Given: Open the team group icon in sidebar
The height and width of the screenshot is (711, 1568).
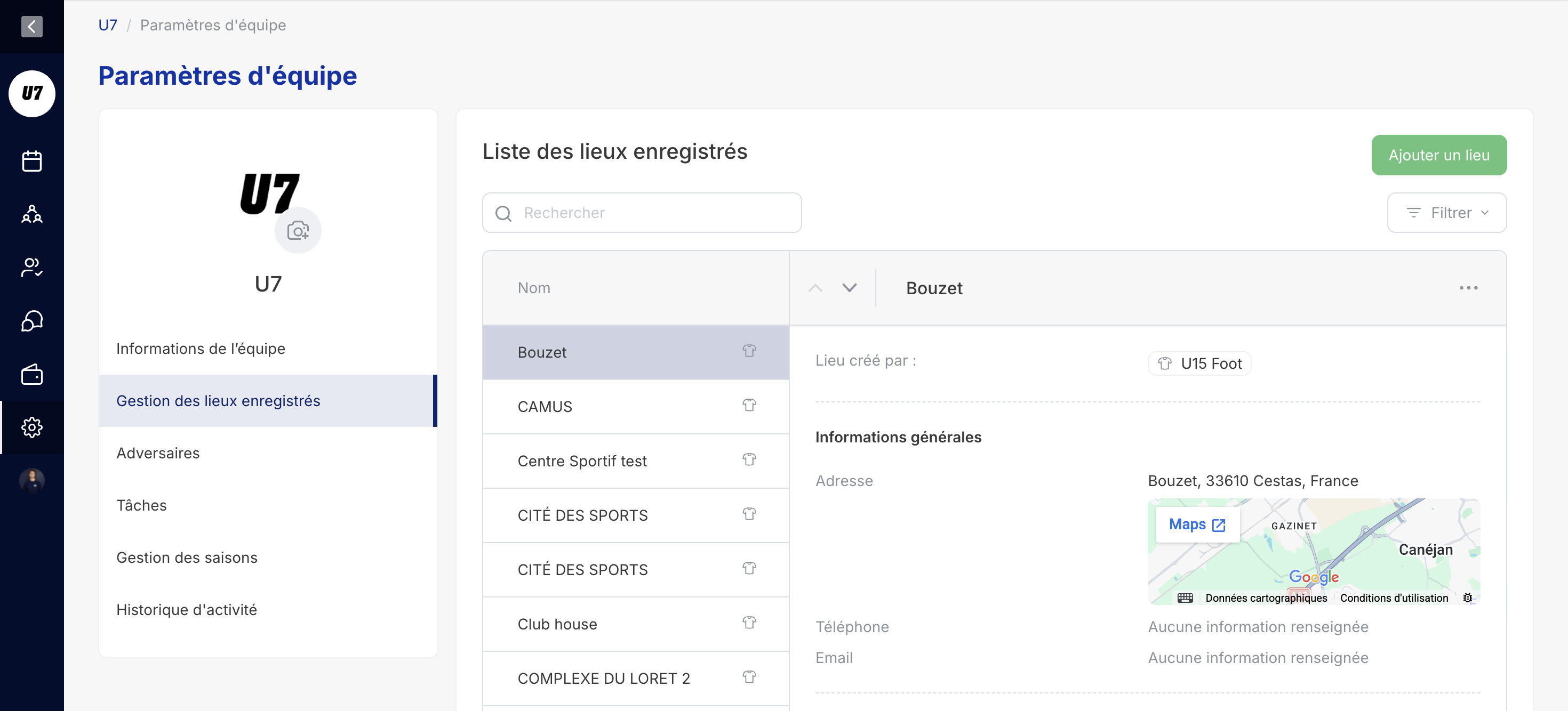Looking at the screenshot, I should pyautogui.click(x=31, y=214).
